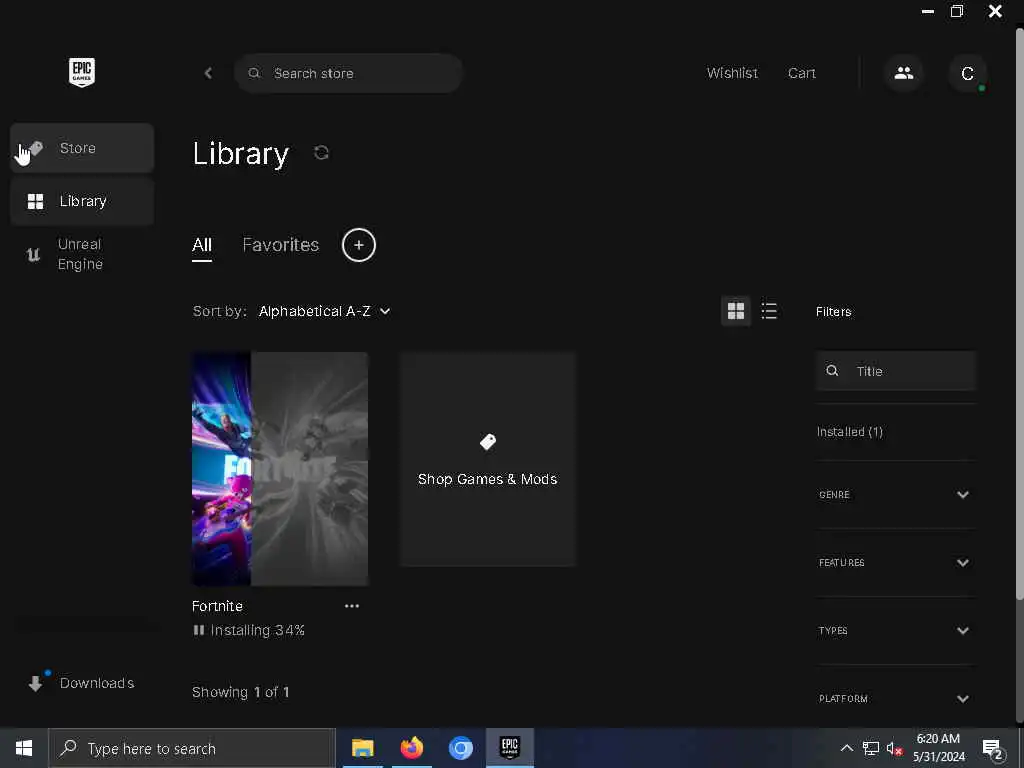
Task: Expand the Platform filter
Action: pyautogui.click(x=895, y=699)
